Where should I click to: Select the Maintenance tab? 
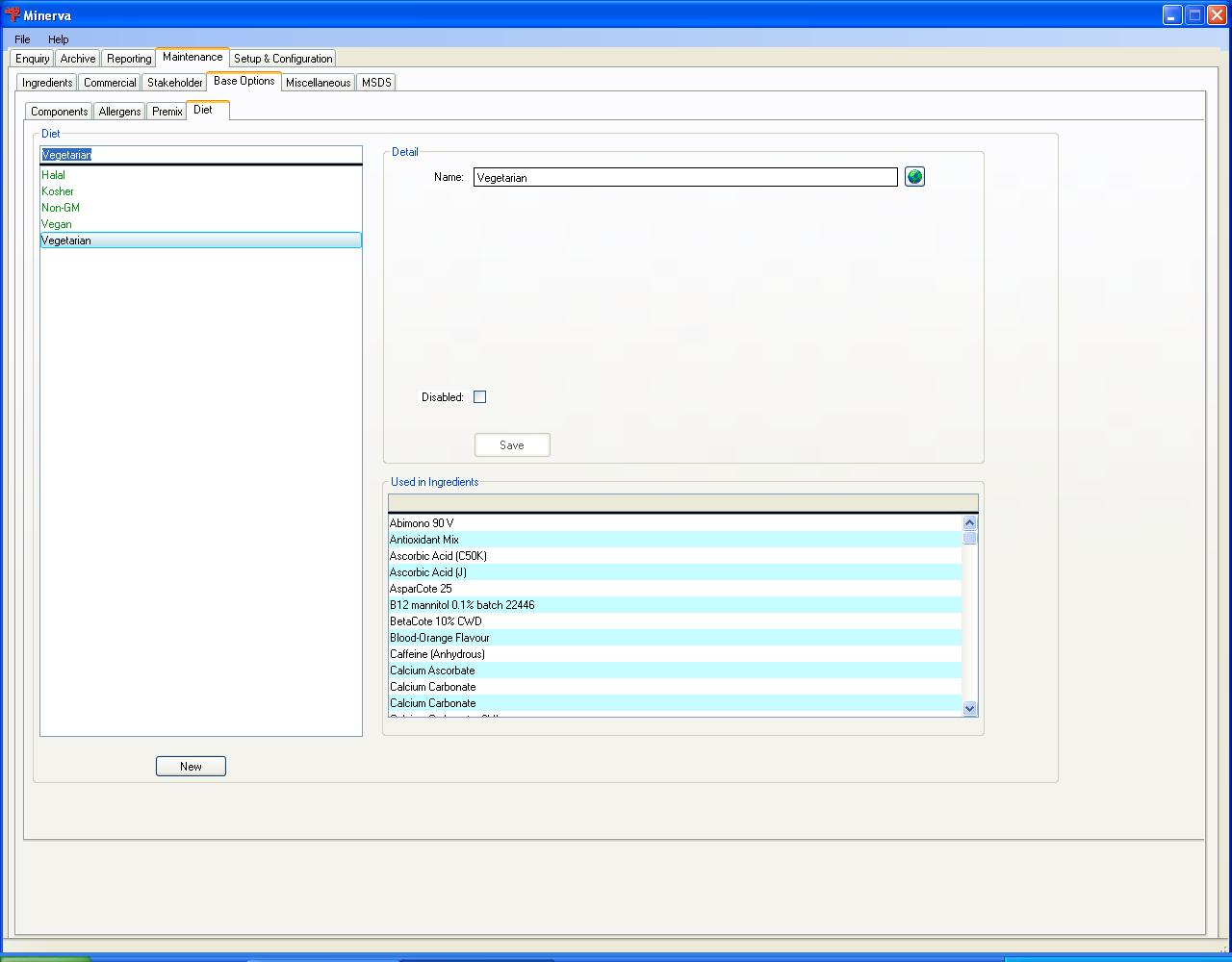(192, 57)
